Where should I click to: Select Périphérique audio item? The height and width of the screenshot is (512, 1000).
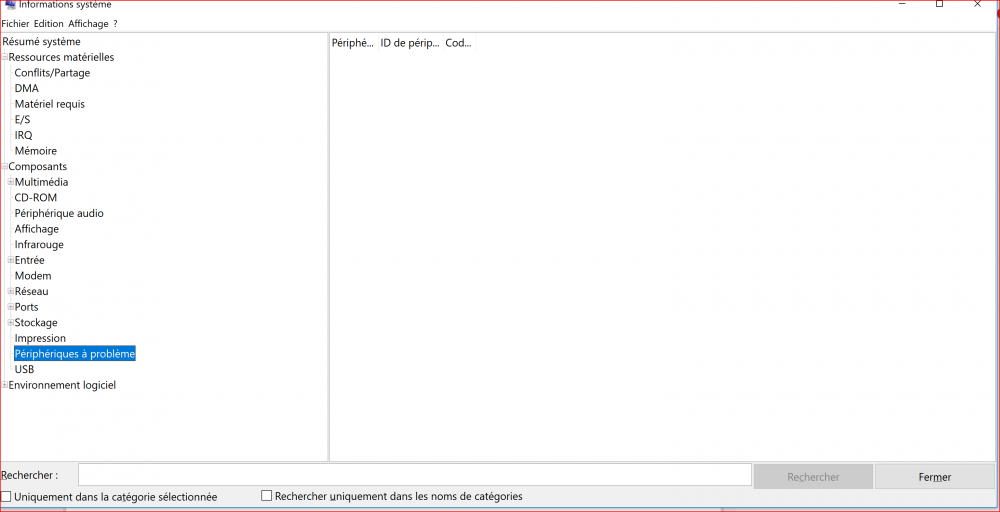coord(59,214)
